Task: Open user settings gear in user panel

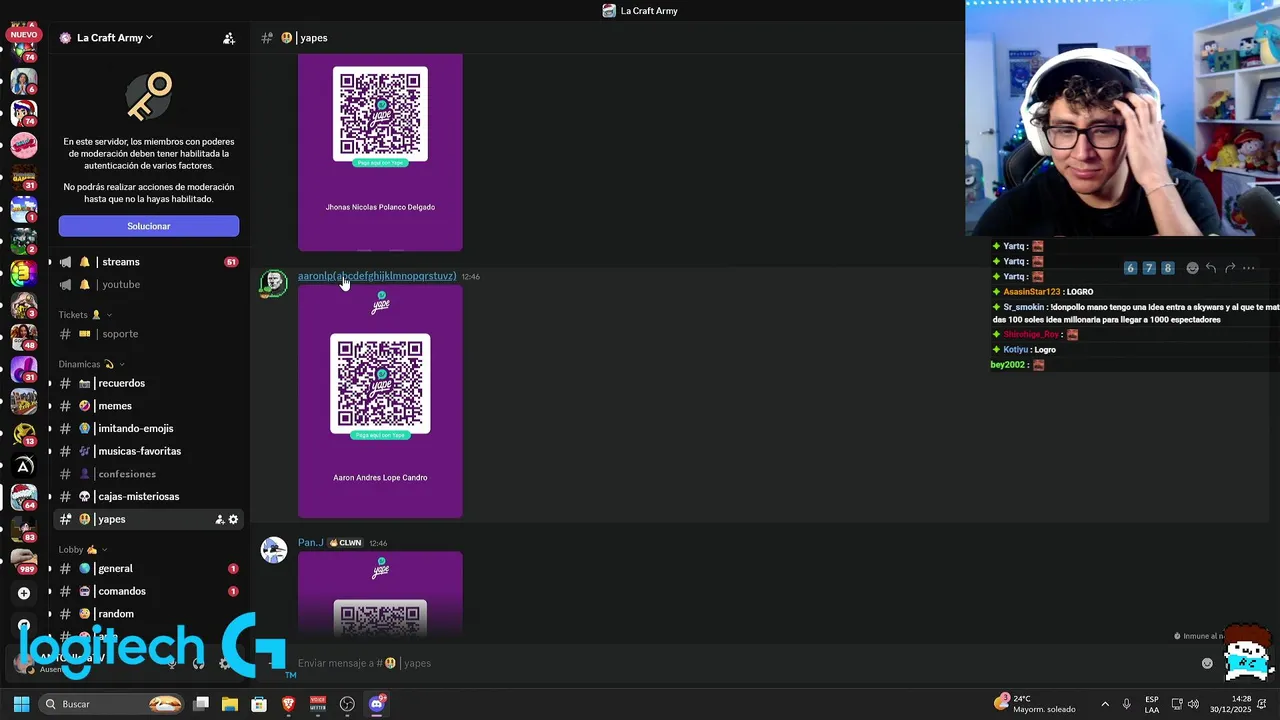Action: (224, 663)
